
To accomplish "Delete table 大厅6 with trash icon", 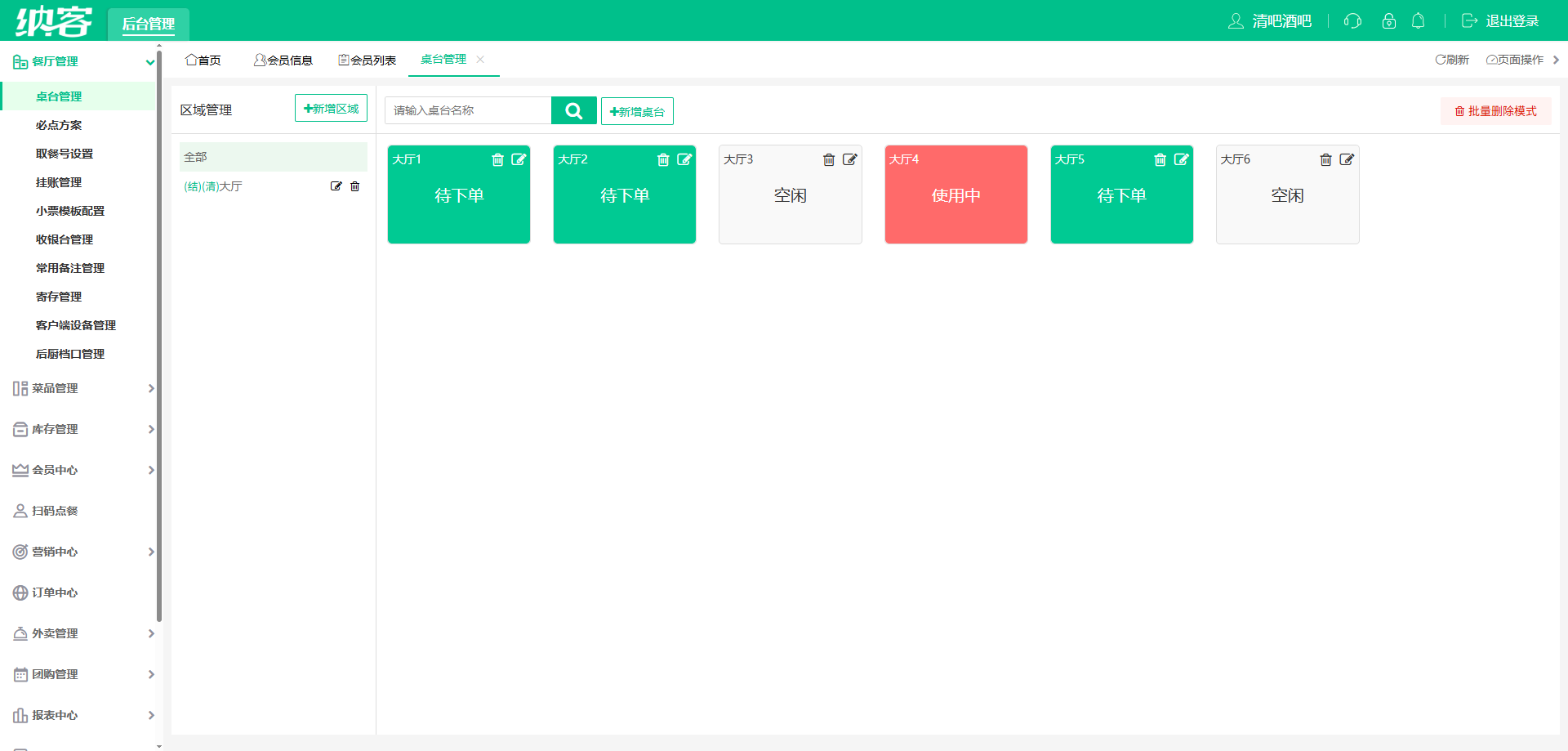I will (1326, 159).
